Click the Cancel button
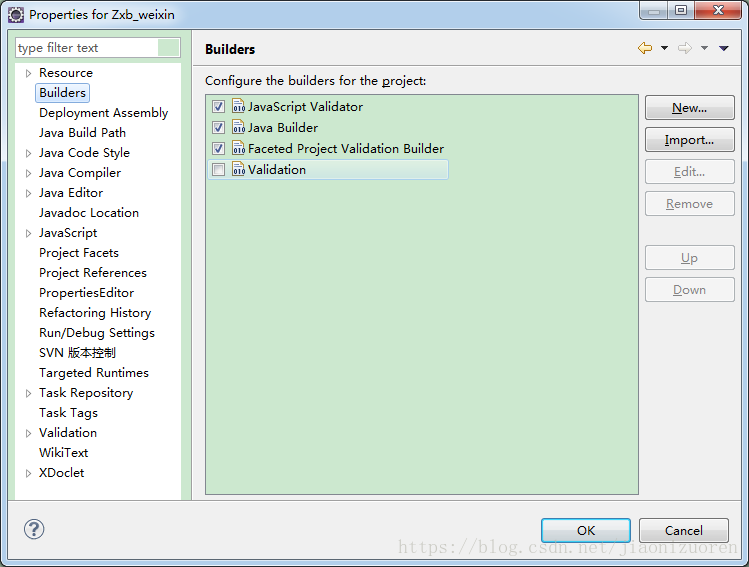 point(684,530)
